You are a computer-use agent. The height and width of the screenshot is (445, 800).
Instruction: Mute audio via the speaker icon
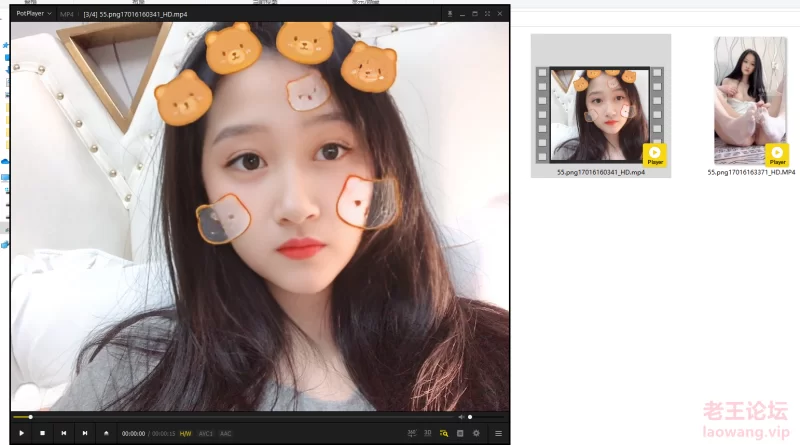click(x=461, y=417)
